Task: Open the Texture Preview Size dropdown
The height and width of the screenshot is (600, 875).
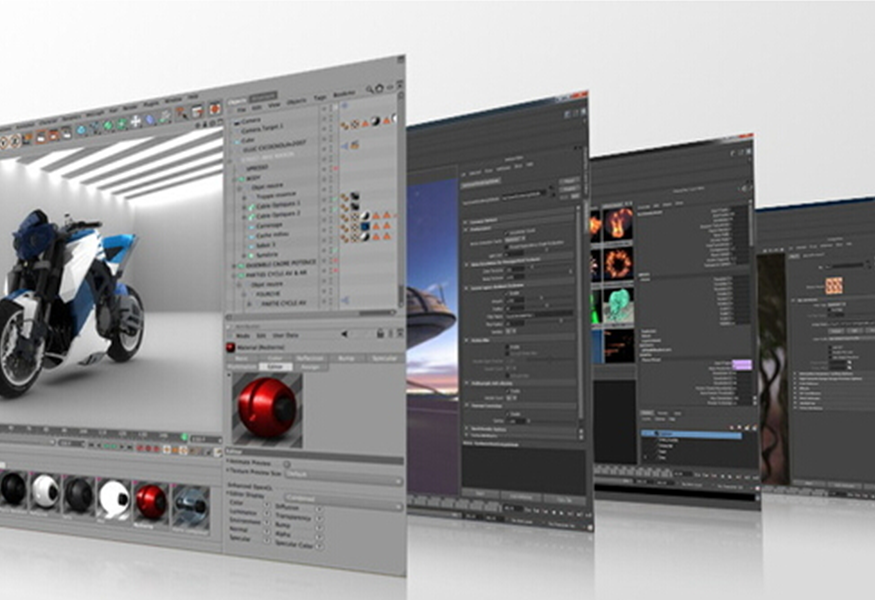Action: (x=343, y=476)
